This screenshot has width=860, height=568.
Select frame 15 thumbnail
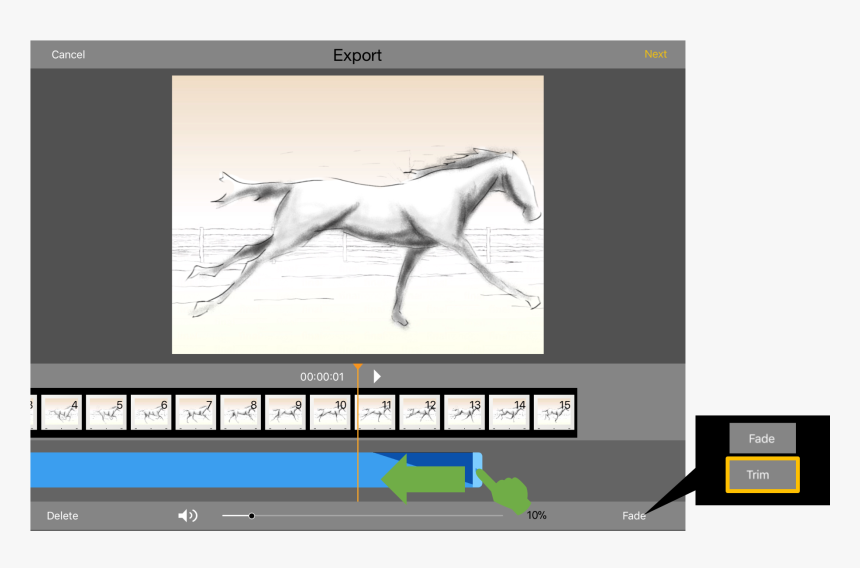click(x=554, y=412)
